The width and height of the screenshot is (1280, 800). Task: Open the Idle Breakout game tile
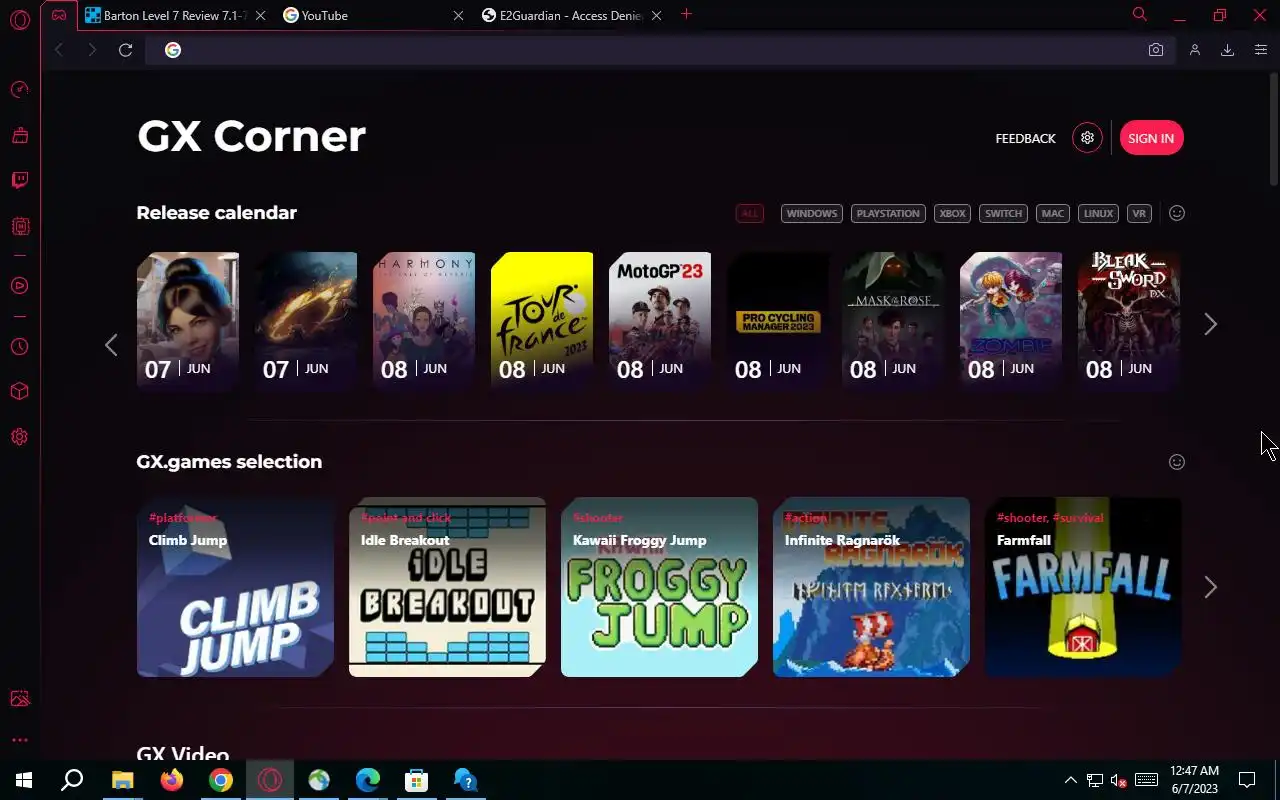447,587
